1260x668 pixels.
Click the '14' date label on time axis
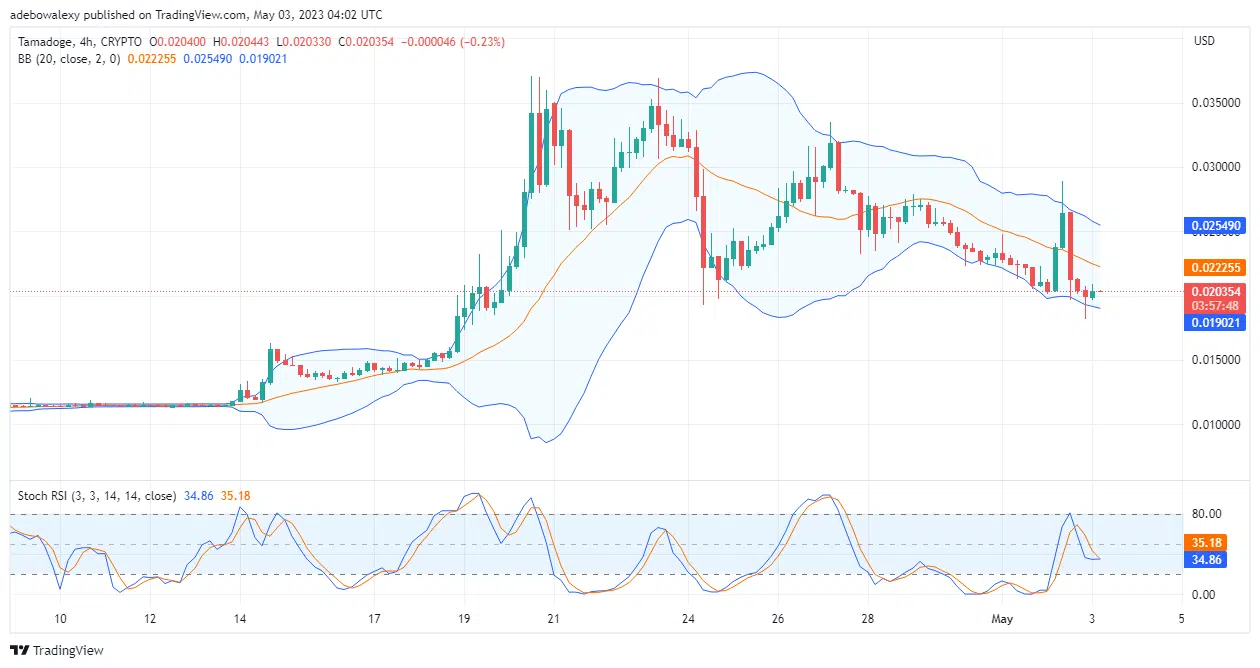(239, 619)
